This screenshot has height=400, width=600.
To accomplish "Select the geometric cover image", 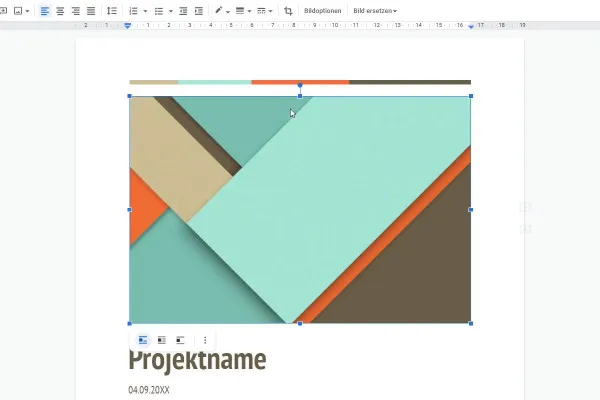I will pos(300,210).
